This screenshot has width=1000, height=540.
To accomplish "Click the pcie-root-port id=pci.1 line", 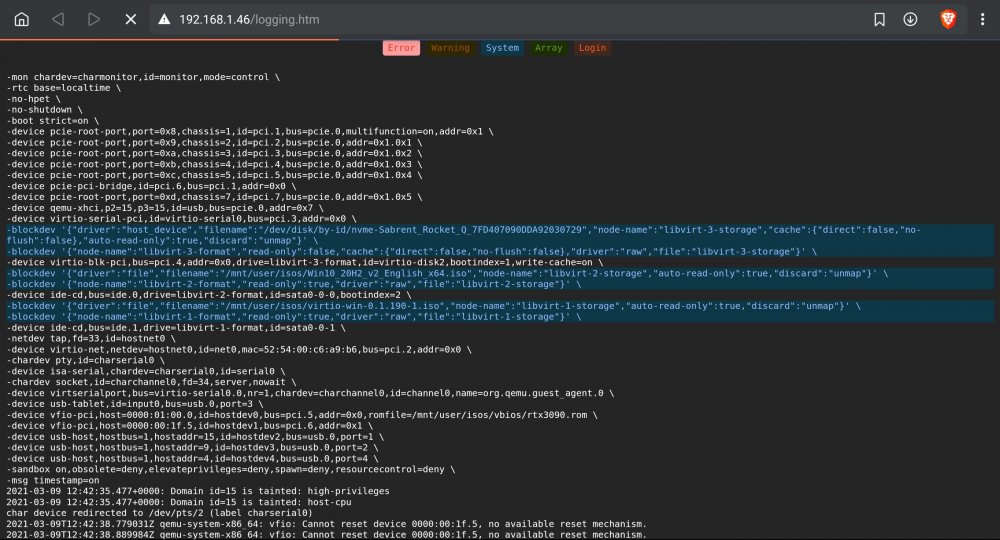I will (x=250, y=131).
